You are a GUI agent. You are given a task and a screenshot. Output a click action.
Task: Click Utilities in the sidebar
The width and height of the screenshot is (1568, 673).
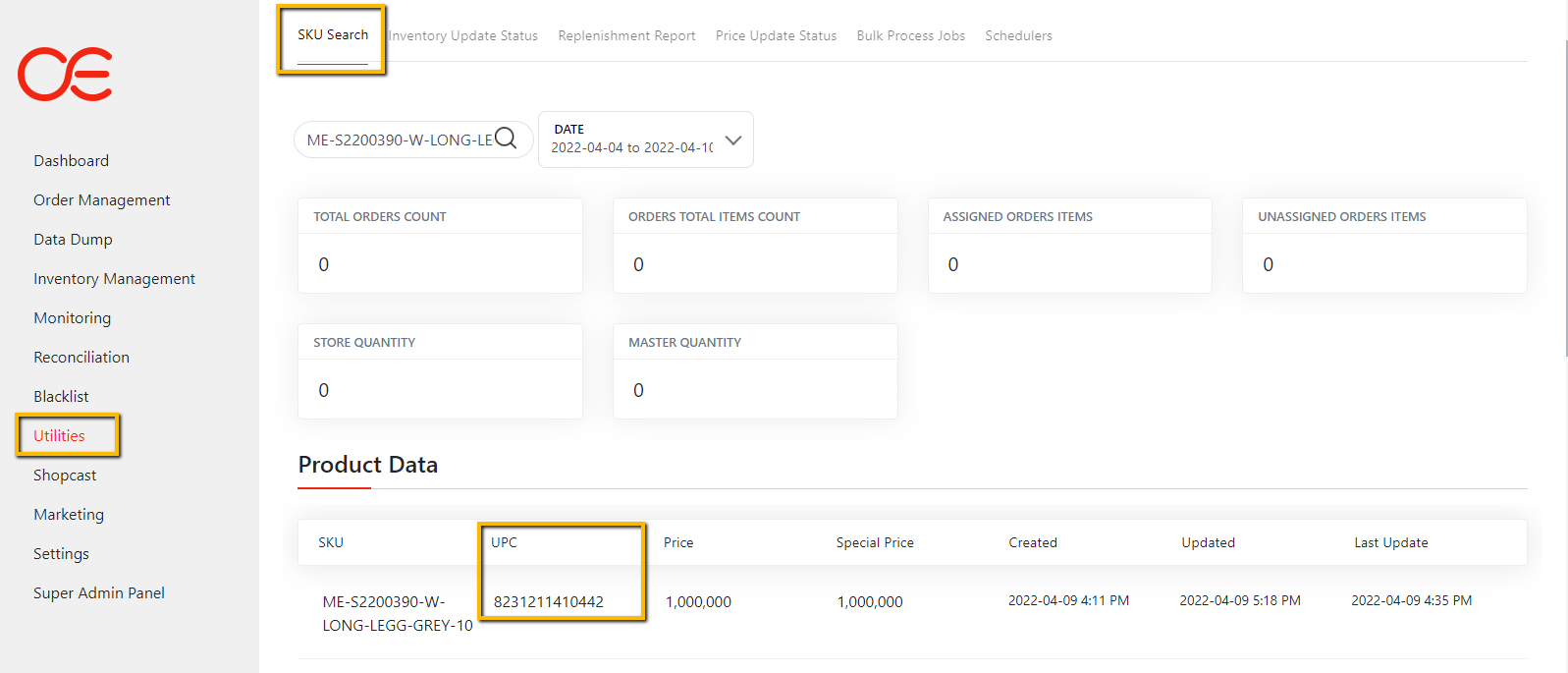pyautogui.click(x=59, y=435)
